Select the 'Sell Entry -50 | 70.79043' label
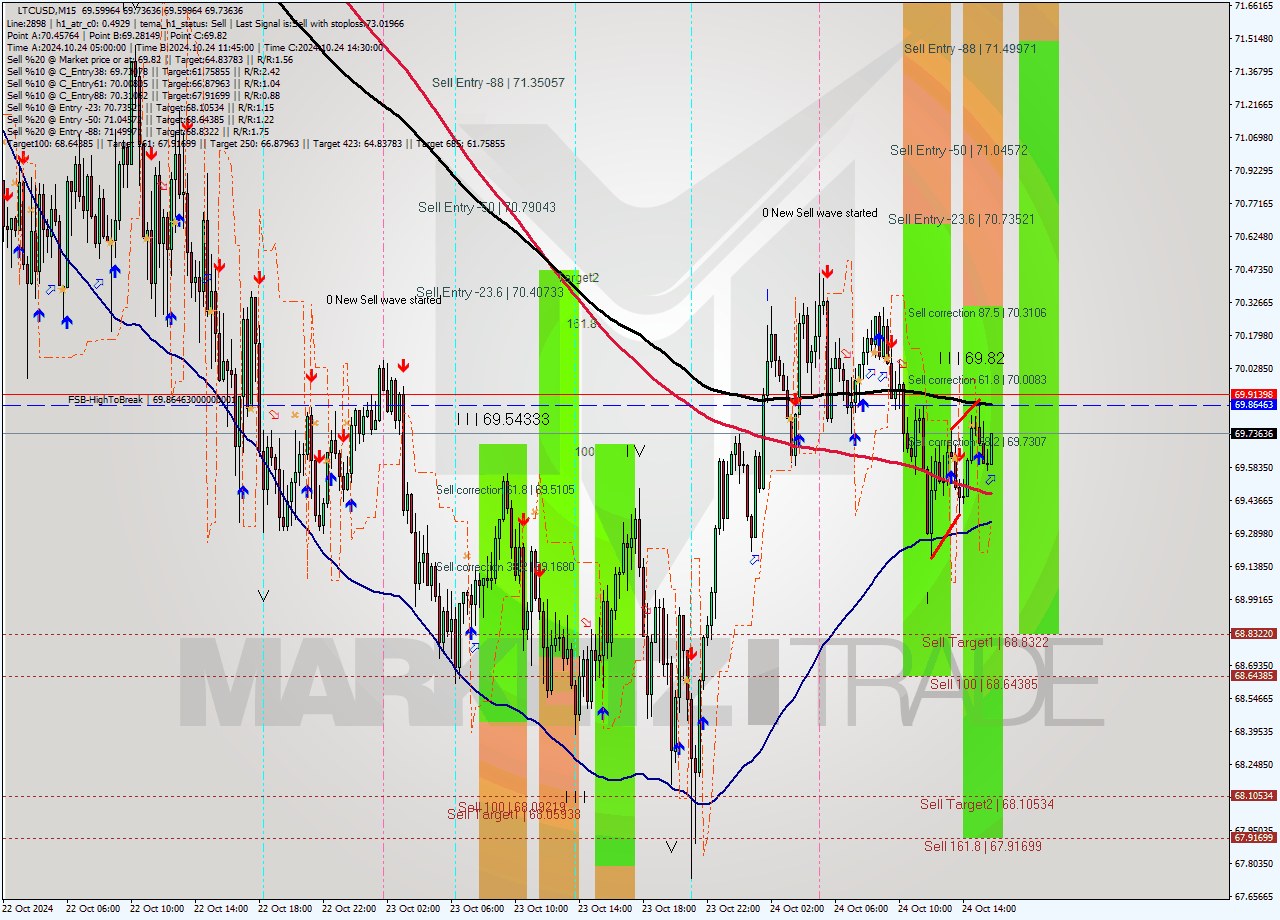The width and height of the screenshot is (1280, 920). [487, 207]
